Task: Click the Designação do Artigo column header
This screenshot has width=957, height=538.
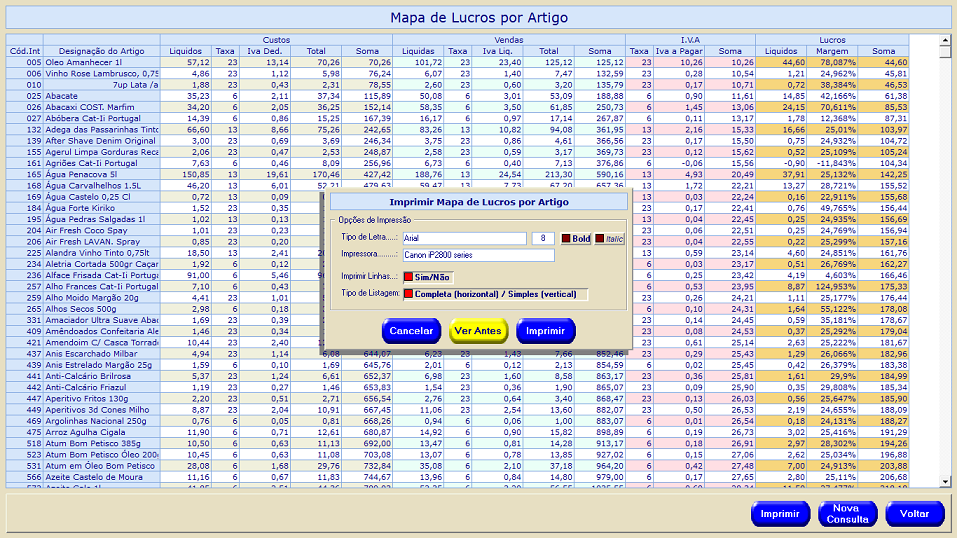Action: pos(102,51)
